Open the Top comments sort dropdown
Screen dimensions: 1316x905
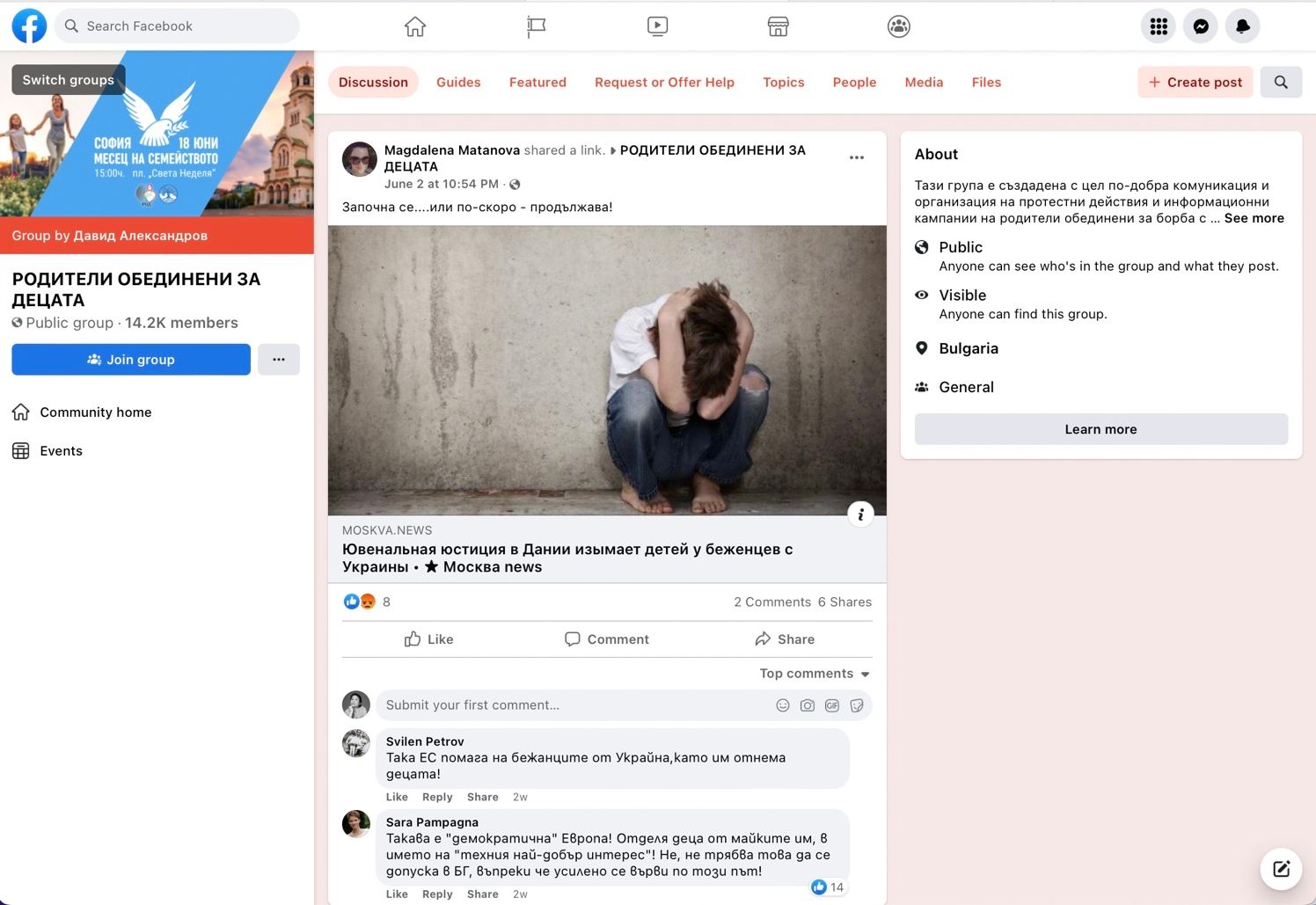point(815,674)
